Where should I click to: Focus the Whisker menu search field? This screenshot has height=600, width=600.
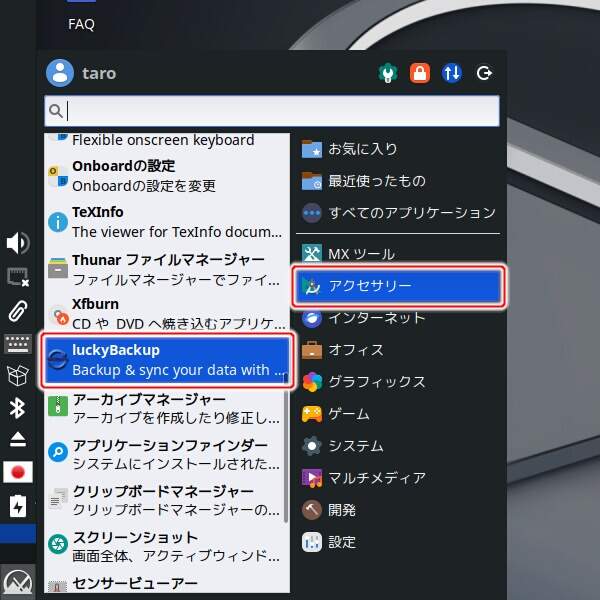click(272, 111)
